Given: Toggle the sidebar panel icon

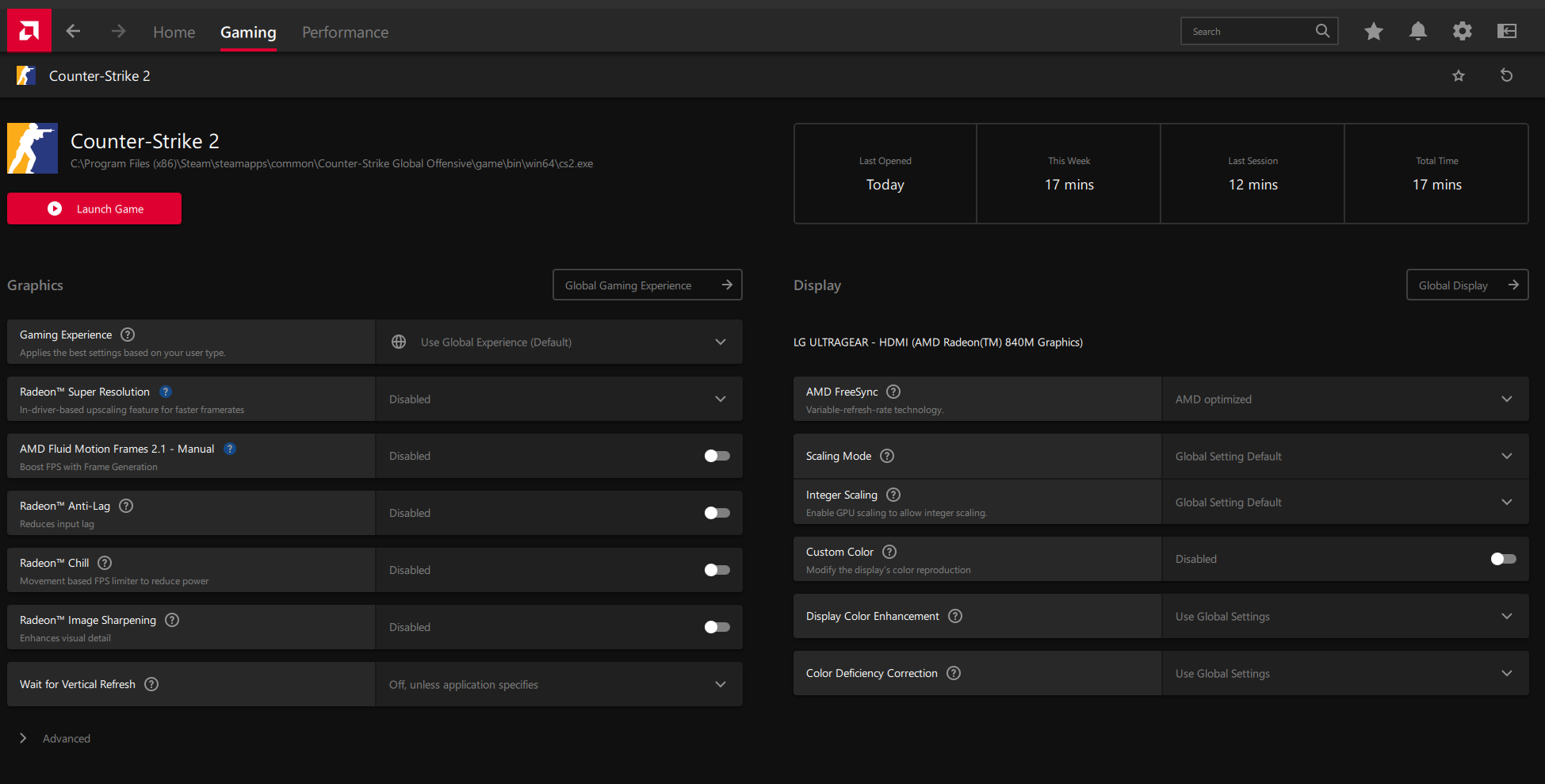Looking at the screenshot, I should tap(1507, 31).
